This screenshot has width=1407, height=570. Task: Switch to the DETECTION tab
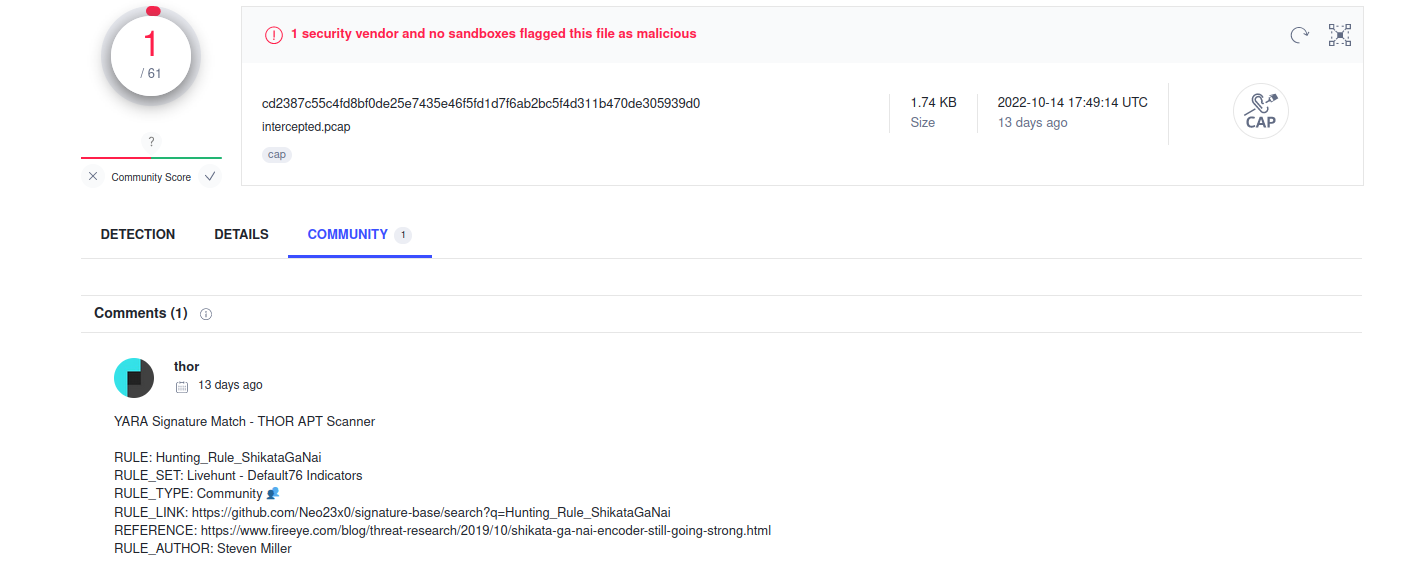(138, 235)
